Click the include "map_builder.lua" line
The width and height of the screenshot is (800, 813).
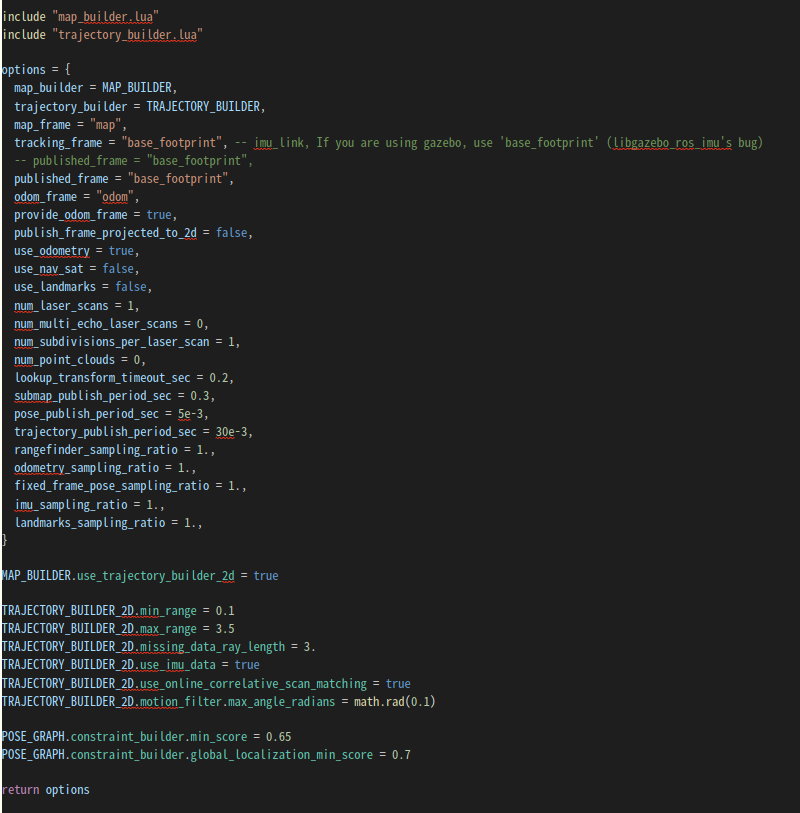pyautogui.click(x=80, y=17)
